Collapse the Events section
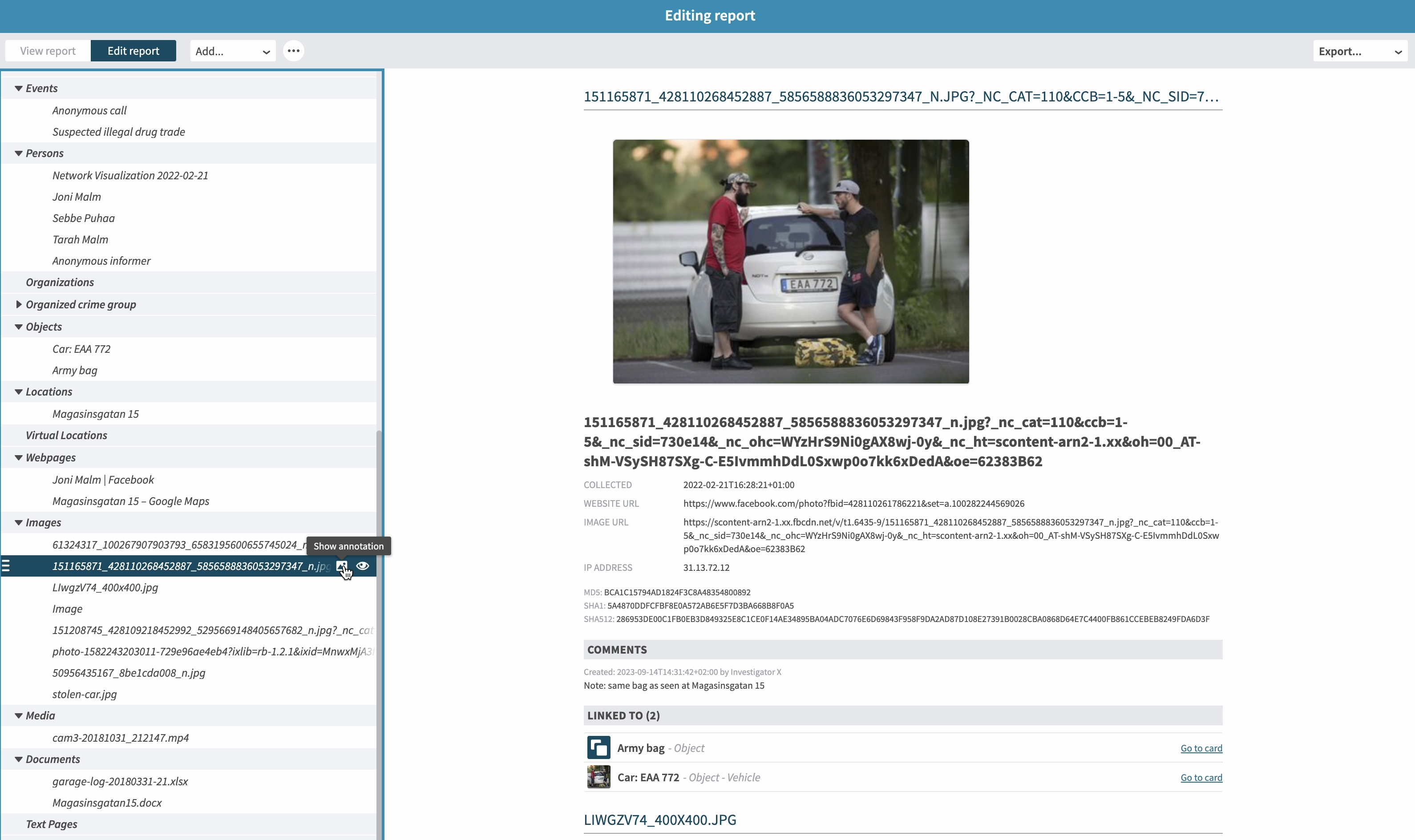Viewport: 1415px width, 840px height. [x=19, y=88]
